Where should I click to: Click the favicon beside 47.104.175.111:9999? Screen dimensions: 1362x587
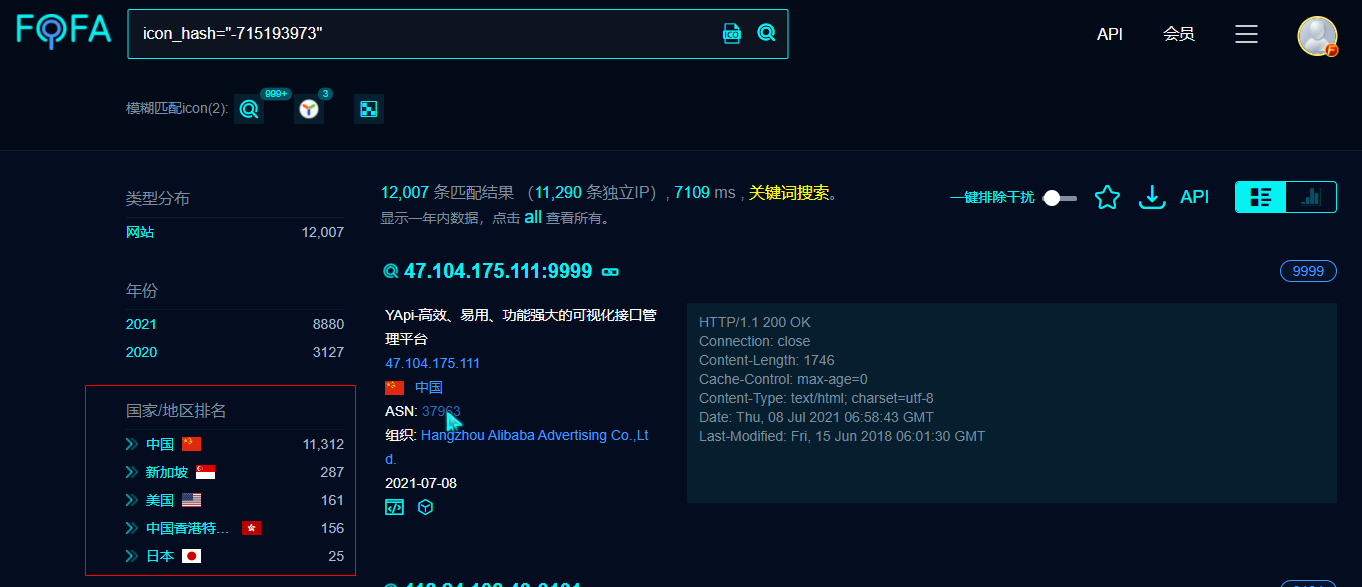click(391, 271)
